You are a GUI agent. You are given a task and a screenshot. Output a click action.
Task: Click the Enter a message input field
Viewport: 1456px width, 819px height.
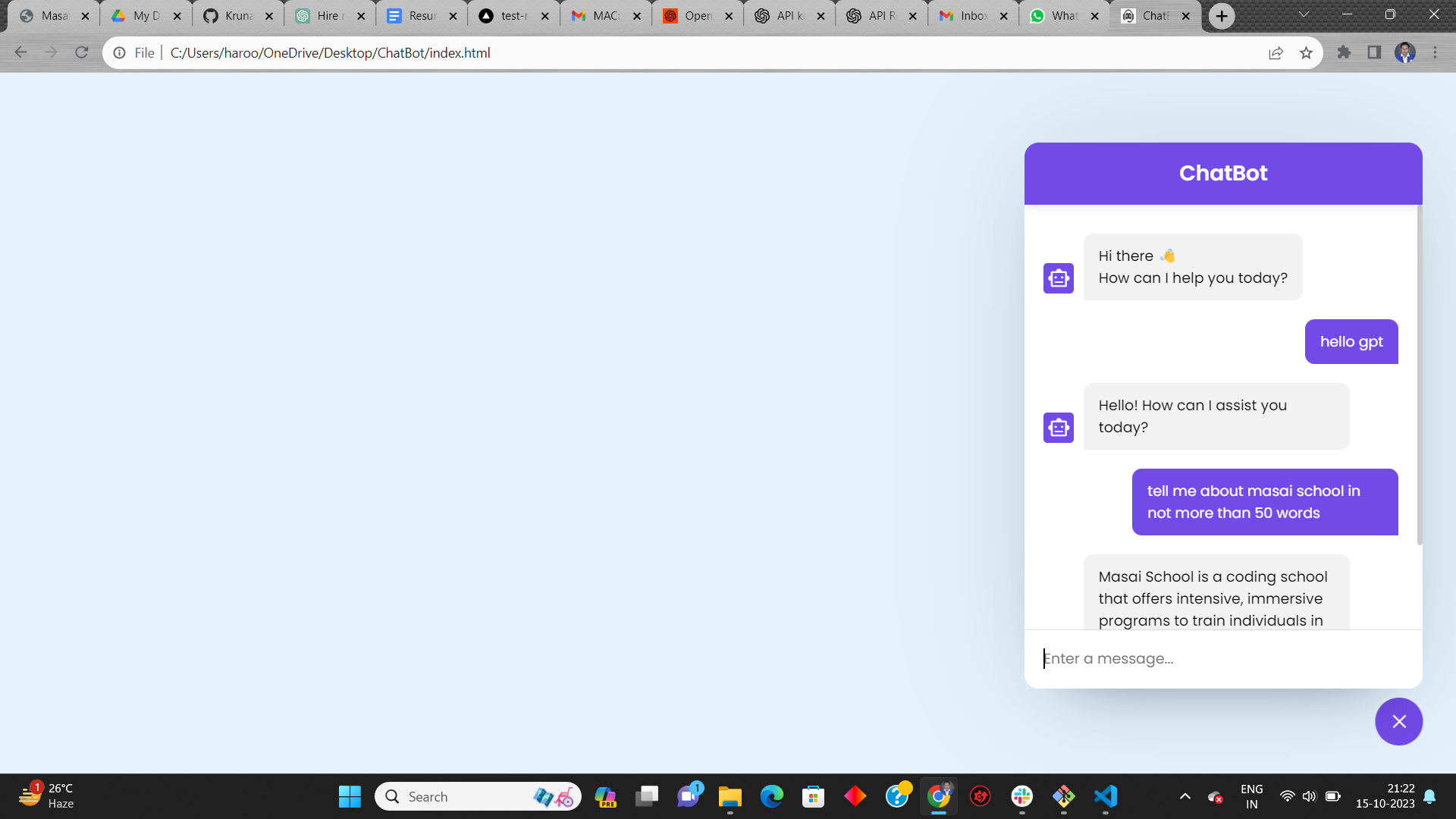[x=1223, y=658]
